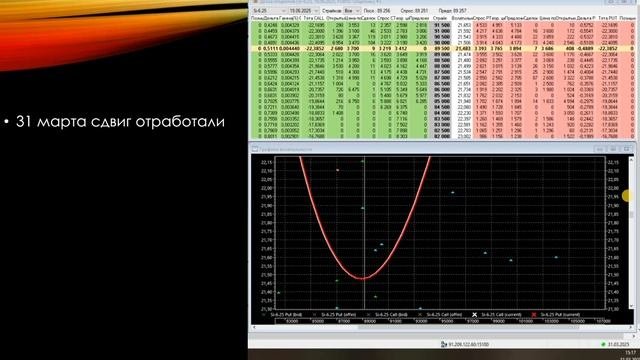This screenshot has height=360, width=640.
Task: Select the Si-6.25 Call (bid) legend entry
Action: tap(391, 315)
